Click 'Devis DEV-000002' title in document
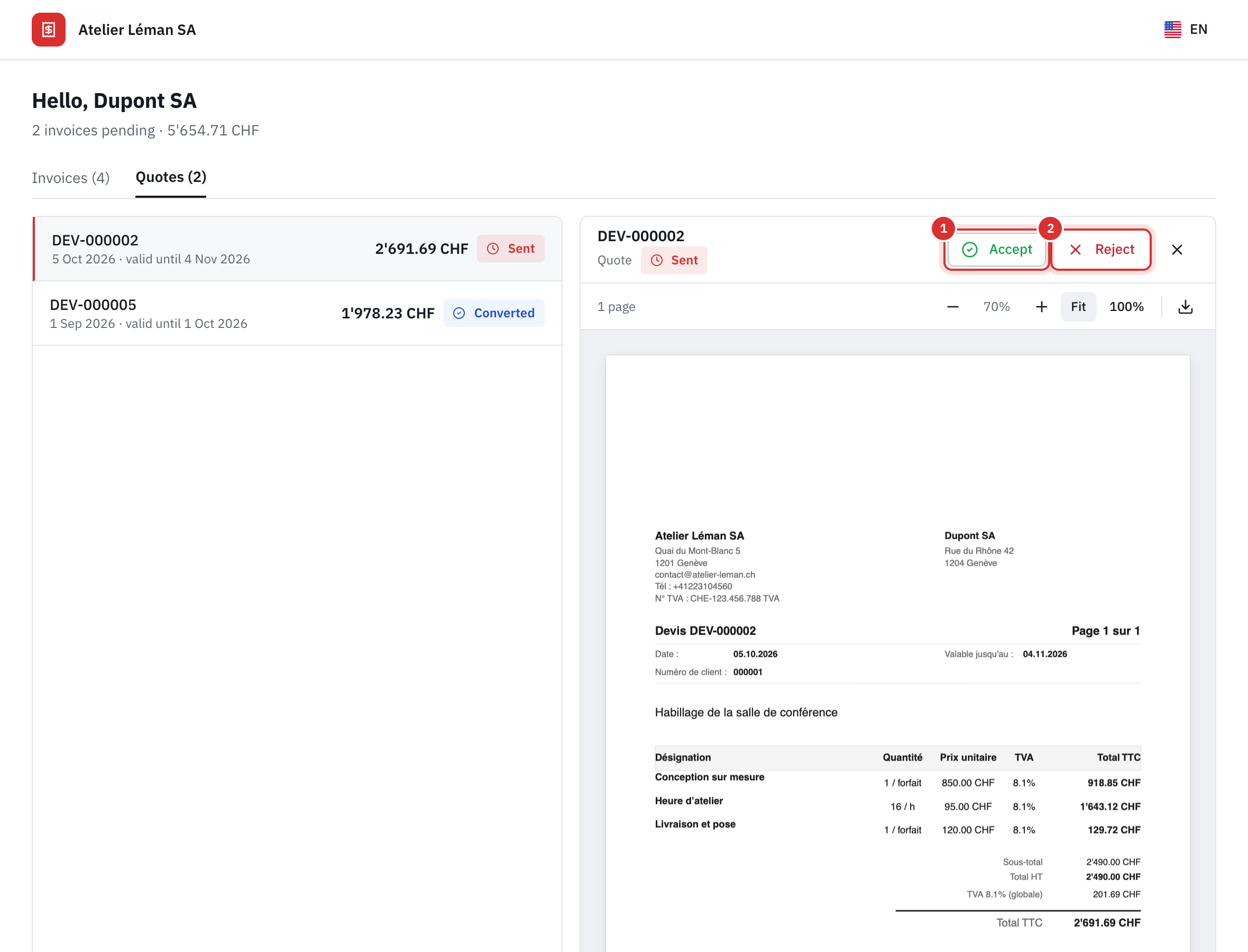 click(705, 630)
